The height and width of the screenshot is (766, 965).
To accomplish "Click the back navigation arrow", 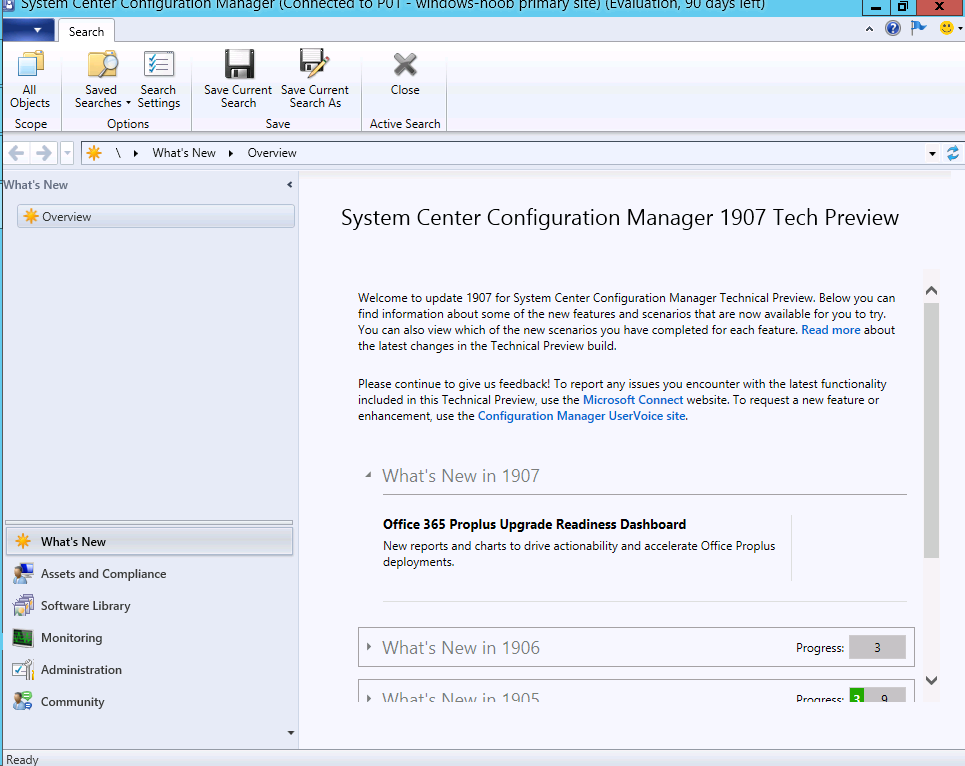I will coord(17,153).
